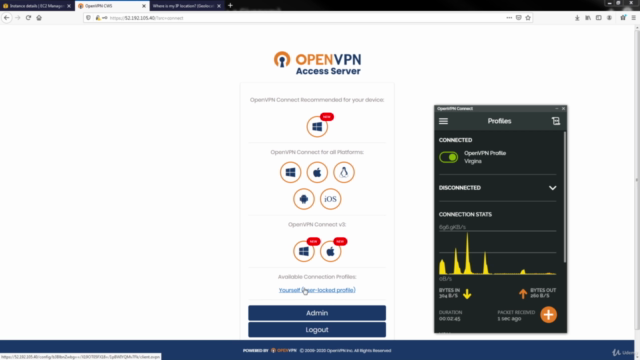Click import profile icon in Profiles header
Image resolution: width=640 pixels, height=360 pixels.
(556, 121)
